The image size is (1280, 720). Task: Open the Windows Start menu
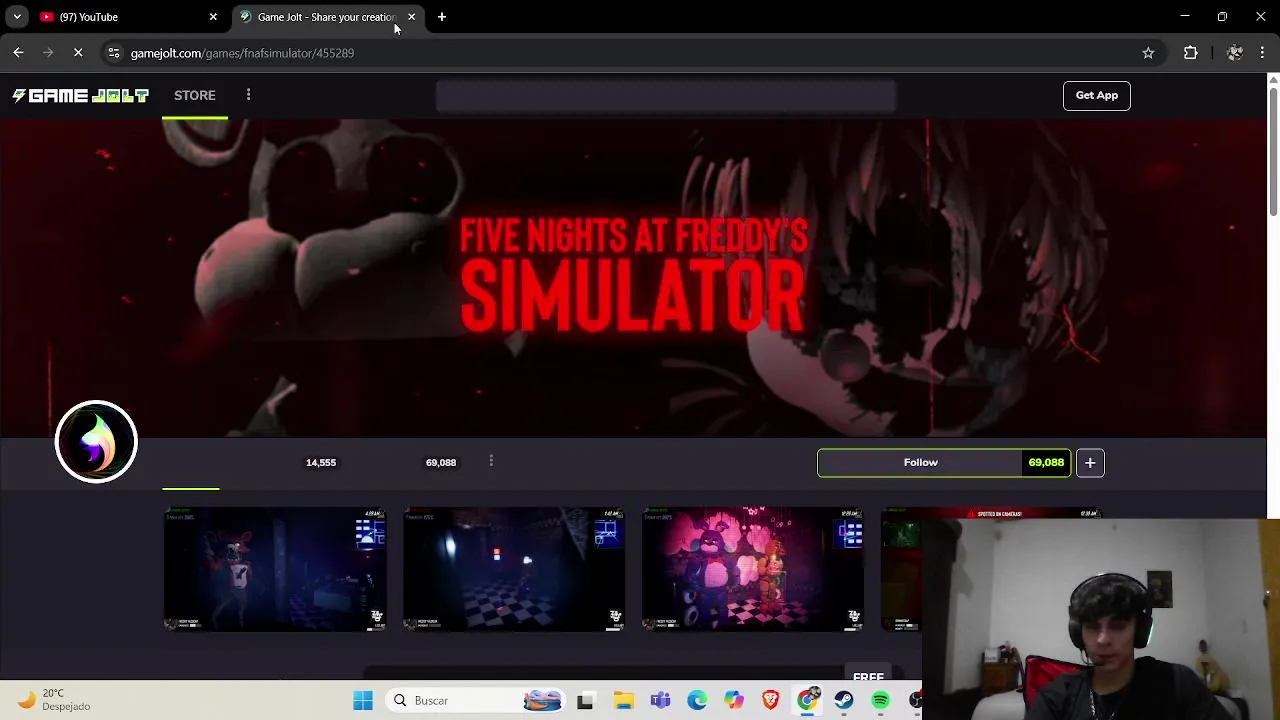(363, 701)
